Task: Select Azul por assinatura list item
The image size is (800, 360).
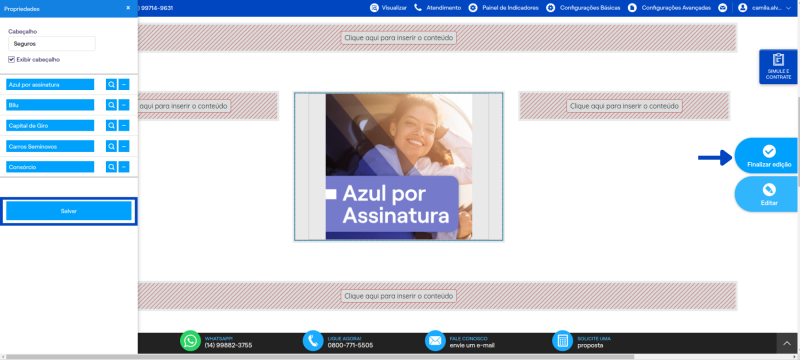Action: click(50, 85)
